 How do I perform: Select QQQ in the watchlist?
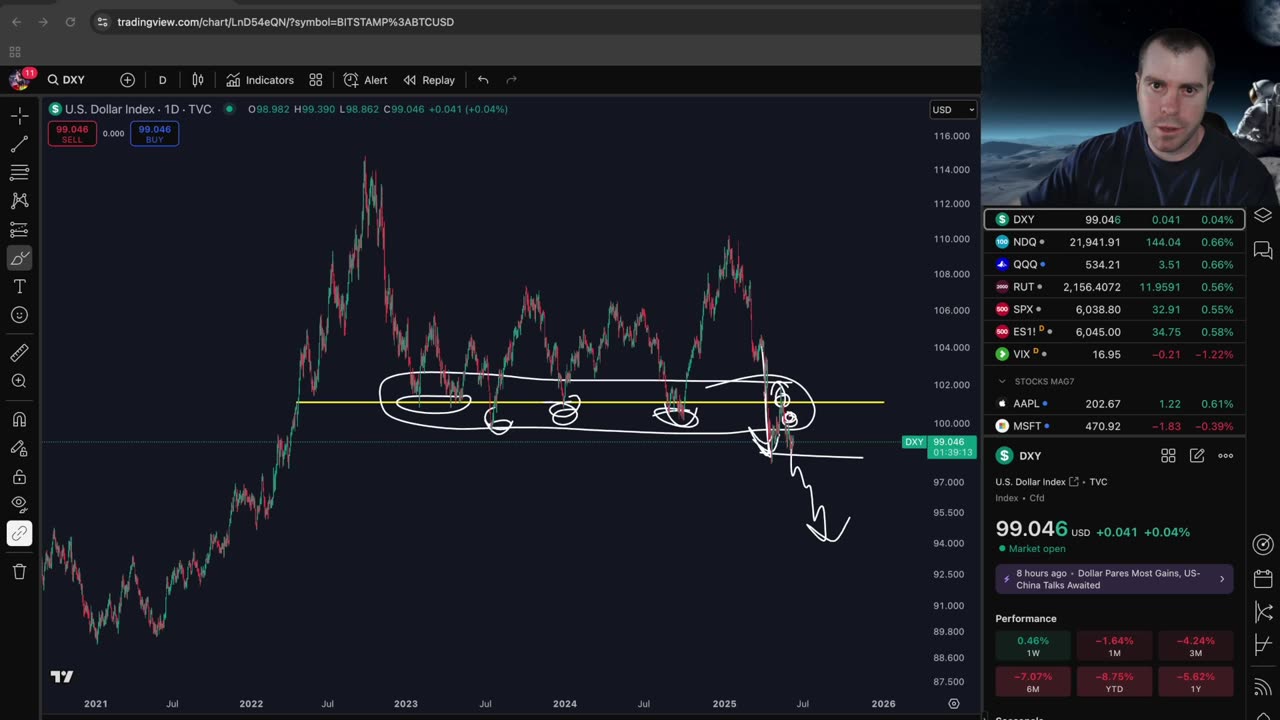pyautogui.click(x=1114, y=264)
